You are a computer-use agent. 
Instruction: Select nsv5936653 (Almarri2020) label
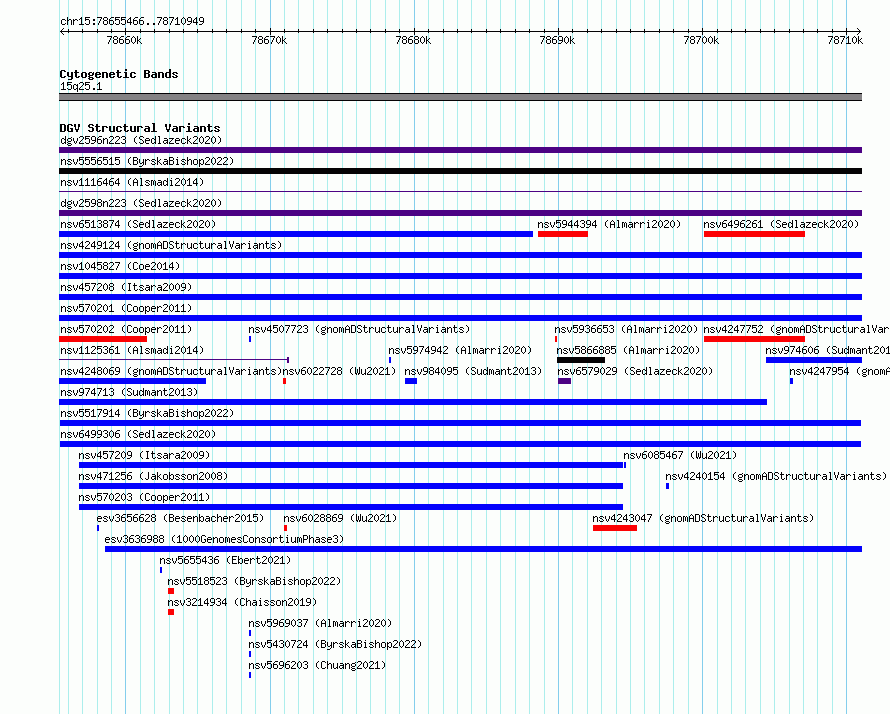626,329
